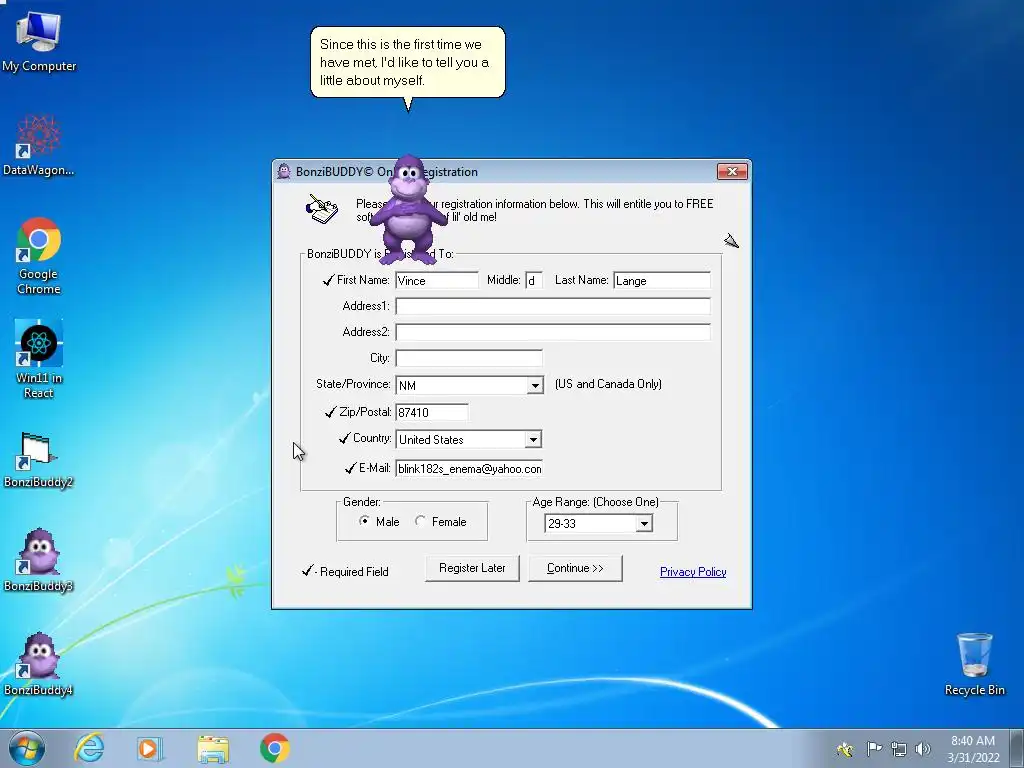Open the Windows Start menu orb

pos(27,748)
